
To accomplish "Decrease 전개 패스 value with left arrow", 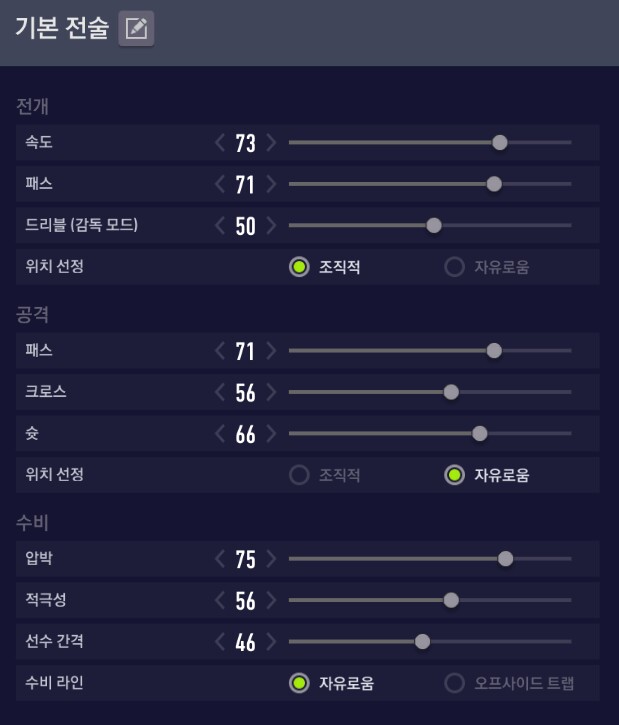I will click(x=220, y=184).
